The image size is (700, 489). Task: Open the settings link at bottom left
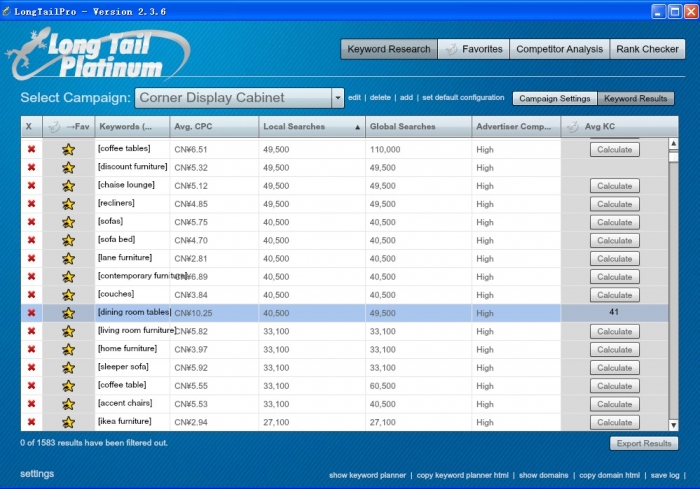[37, 474]
